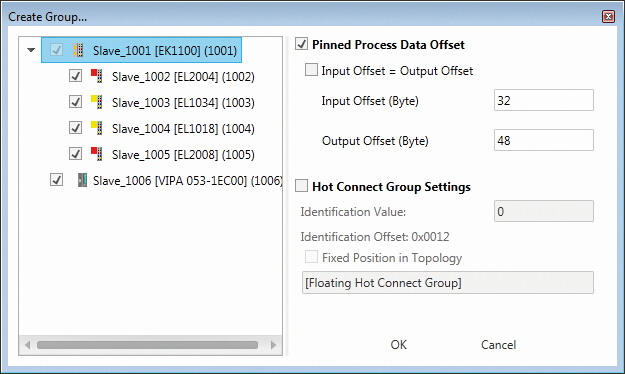Click the horizontal scrollbar right arrow
The width and height of the screenshot is (625, 374).
(273, 345)
